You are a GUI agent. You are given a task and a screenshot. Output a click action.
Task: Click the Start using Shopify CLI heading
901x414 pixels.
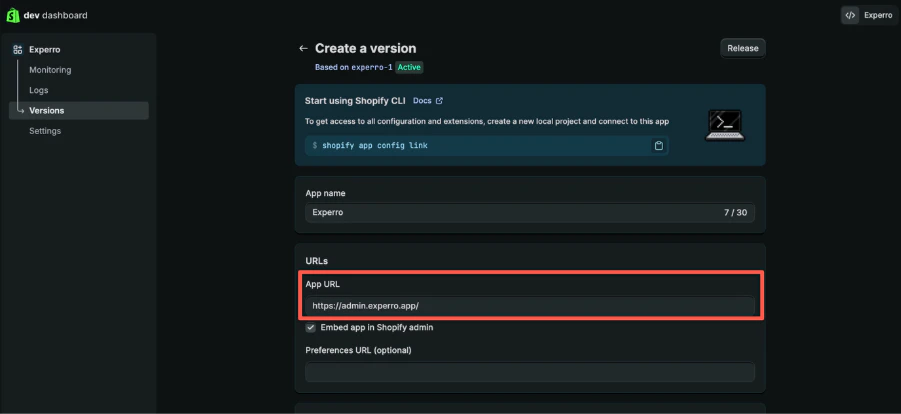coord(355,101)
